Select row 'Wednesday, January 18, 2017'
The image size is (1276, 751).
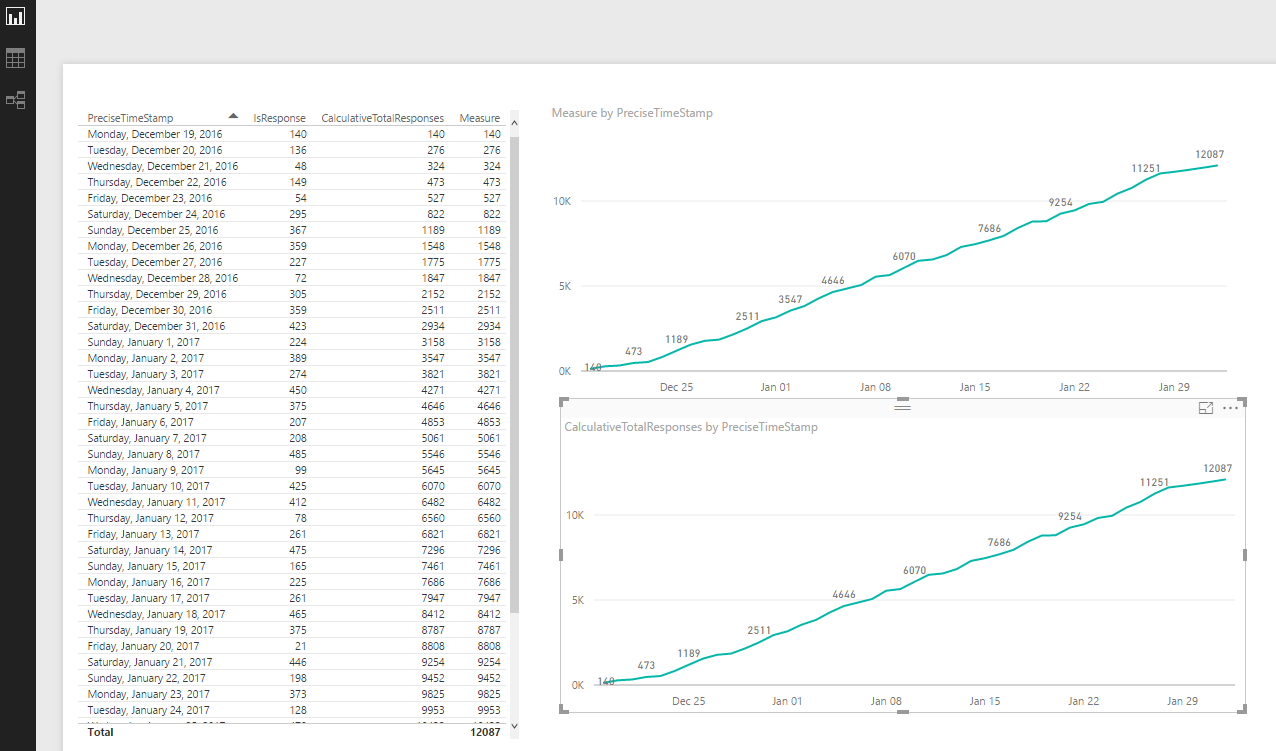click(294, 614)
